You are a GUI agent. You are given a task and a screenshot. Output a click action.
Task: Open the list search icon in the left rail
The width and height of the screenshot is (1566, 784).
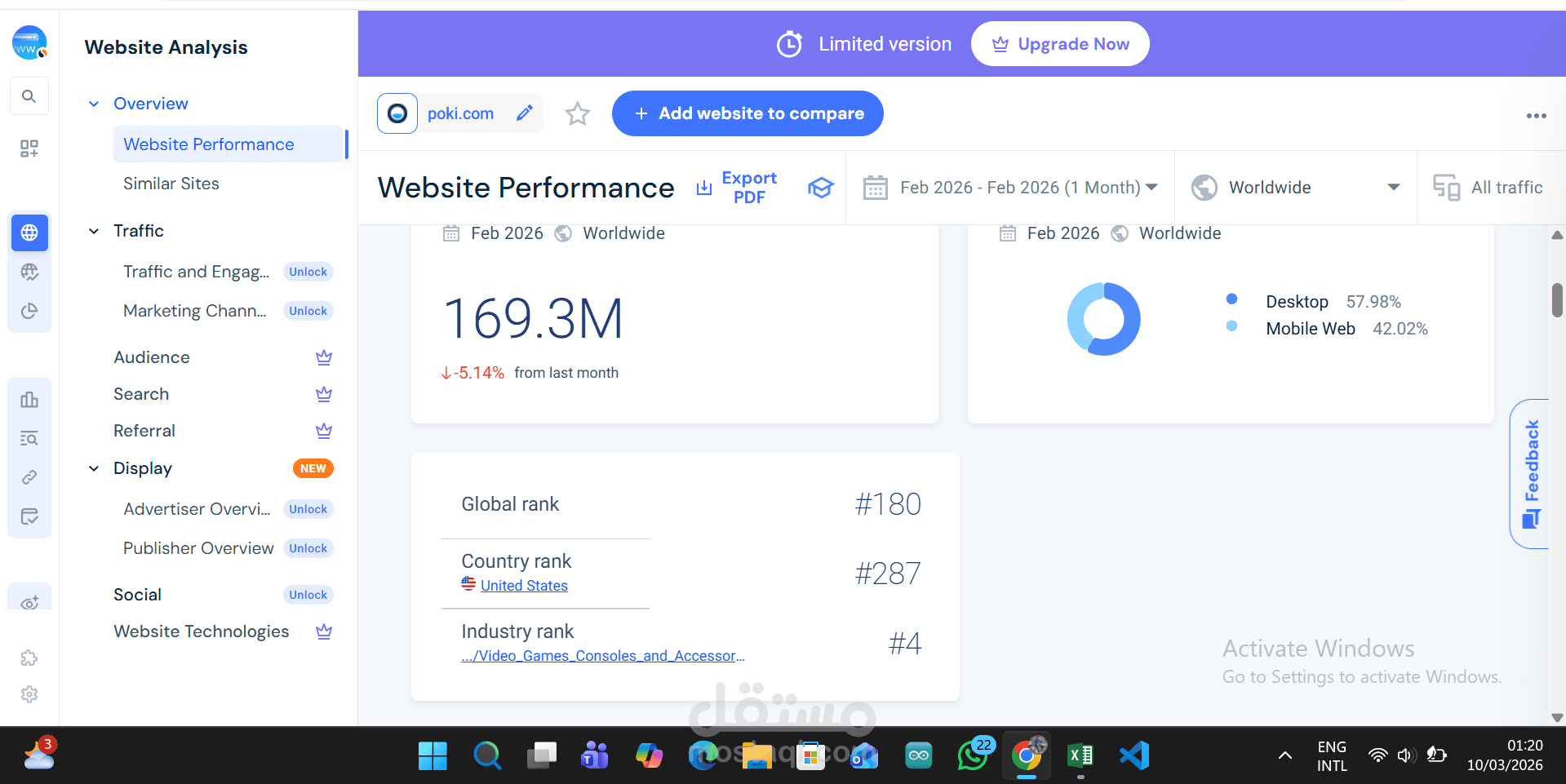29,439
